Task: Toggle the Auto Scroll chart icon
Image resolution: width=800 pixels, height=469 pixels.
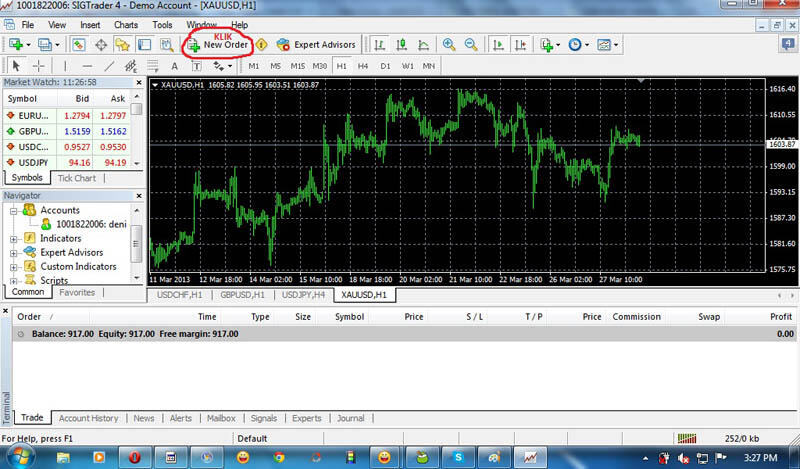Action: tap(498, 45)
